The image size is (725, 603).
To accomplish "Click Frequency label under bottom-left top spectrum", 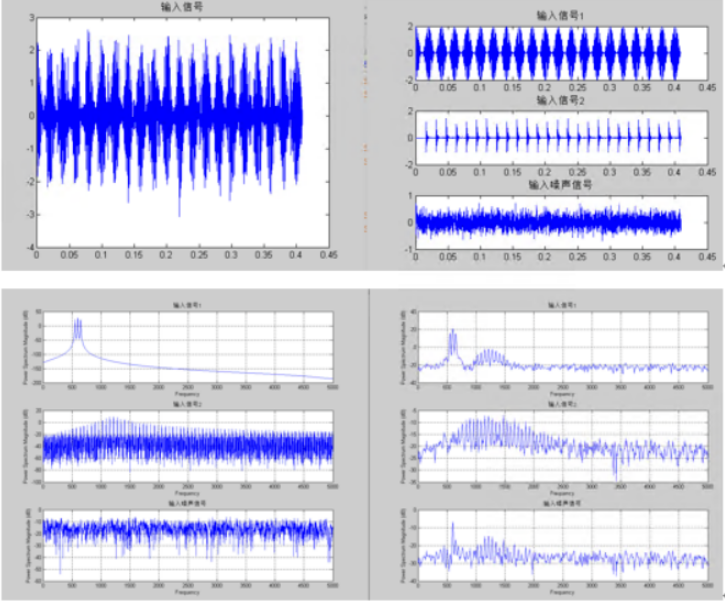I will 187,394.
